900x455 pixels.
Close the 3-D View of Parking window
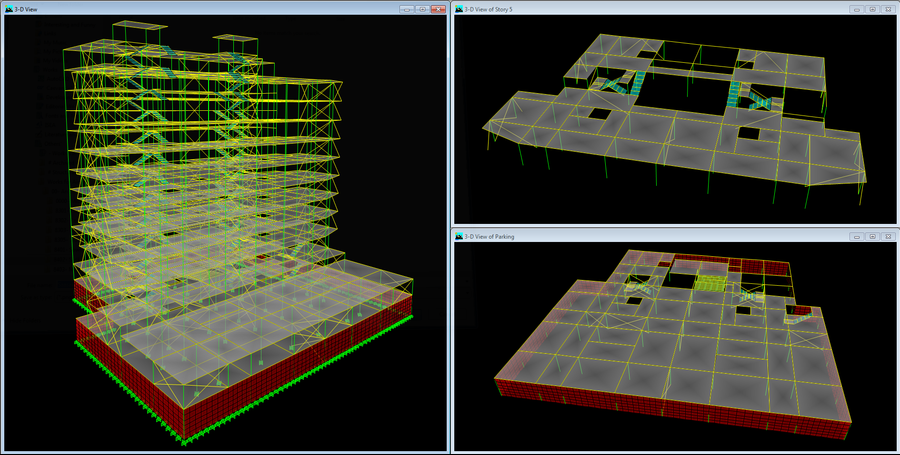[887, 237]
